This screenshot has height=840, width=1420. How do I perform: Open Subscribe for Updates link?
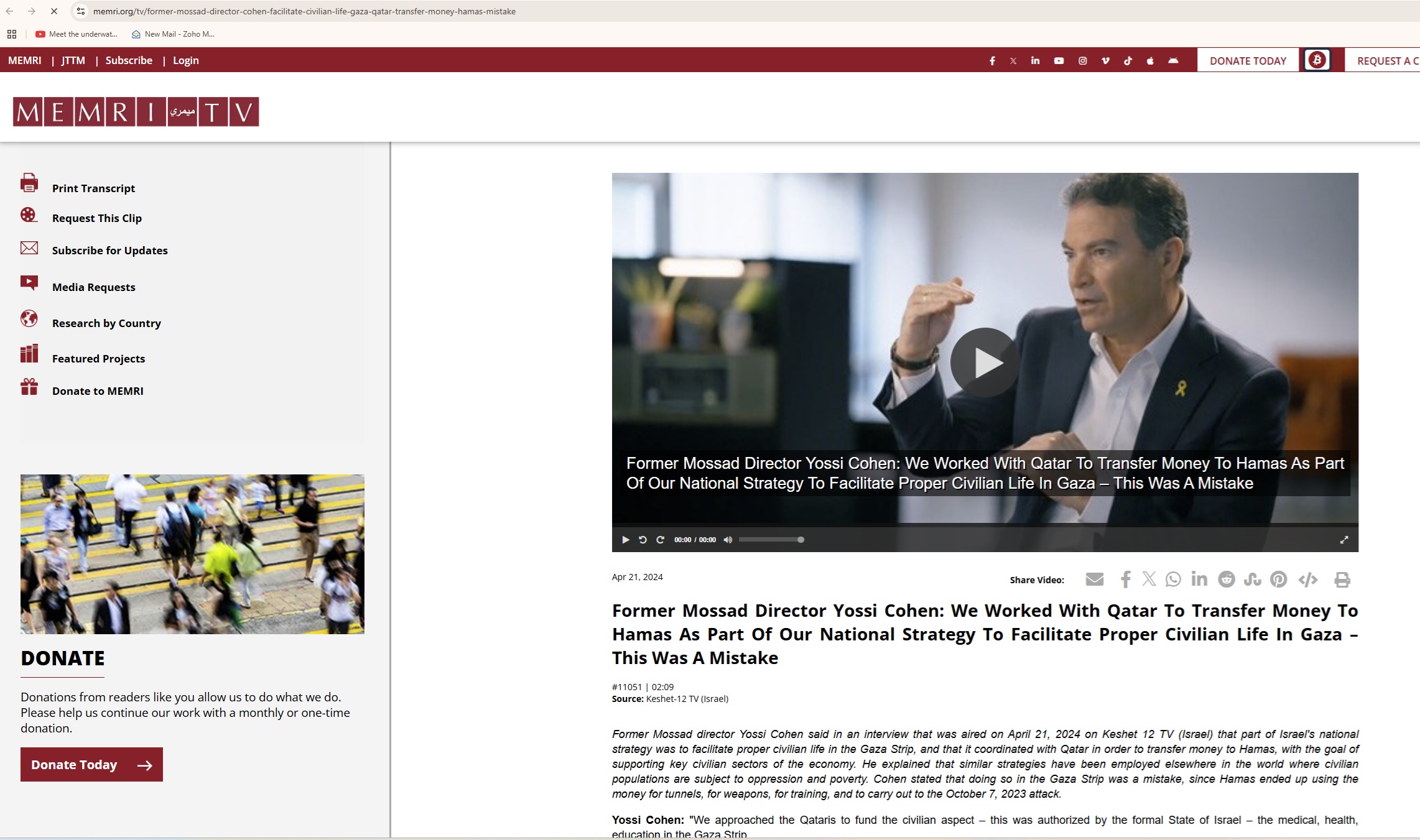click(x=110, y=251)
